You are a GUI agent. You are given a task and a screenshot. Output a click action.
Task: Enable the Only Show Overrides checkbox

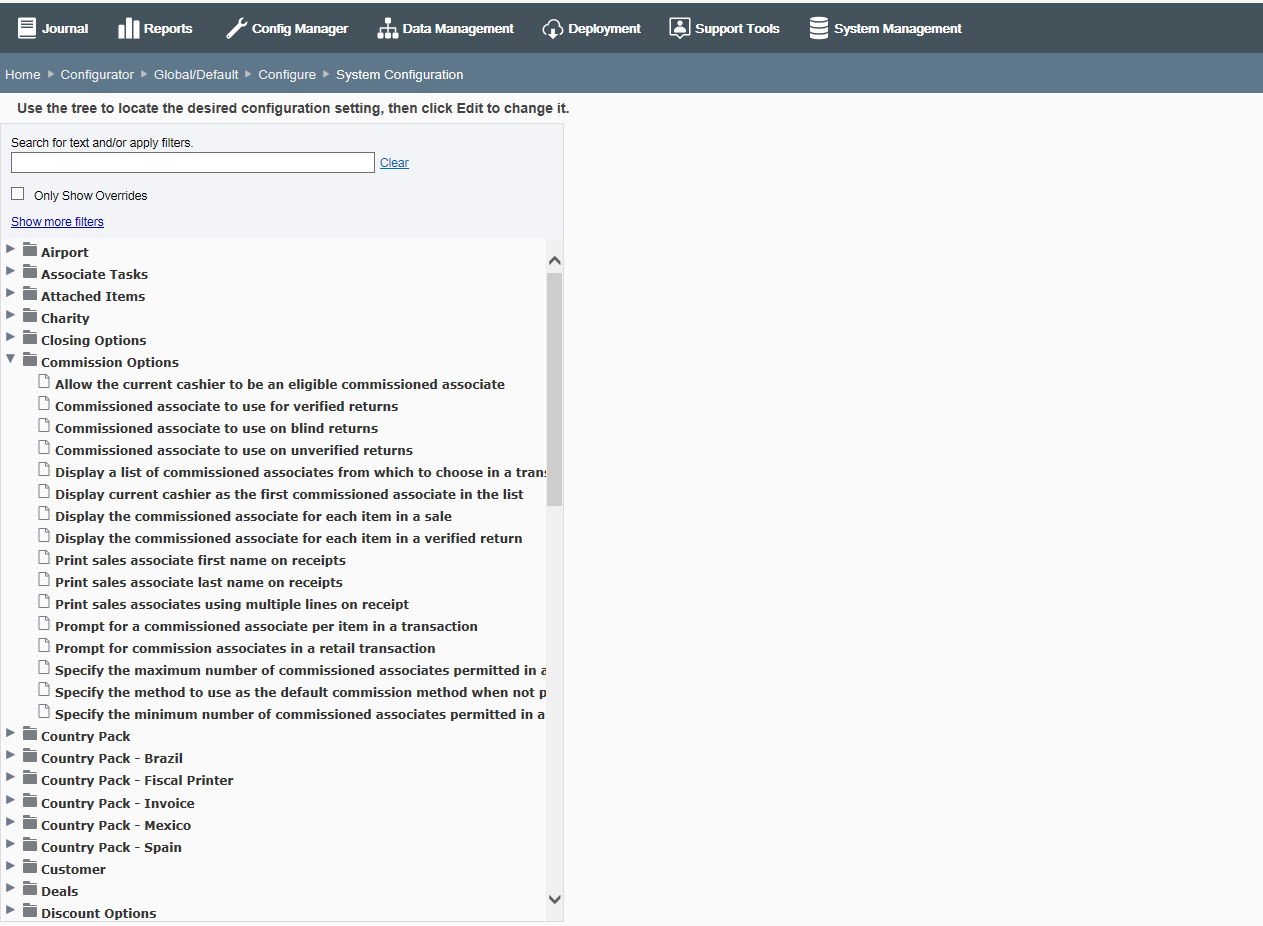[x=17, y=193]
